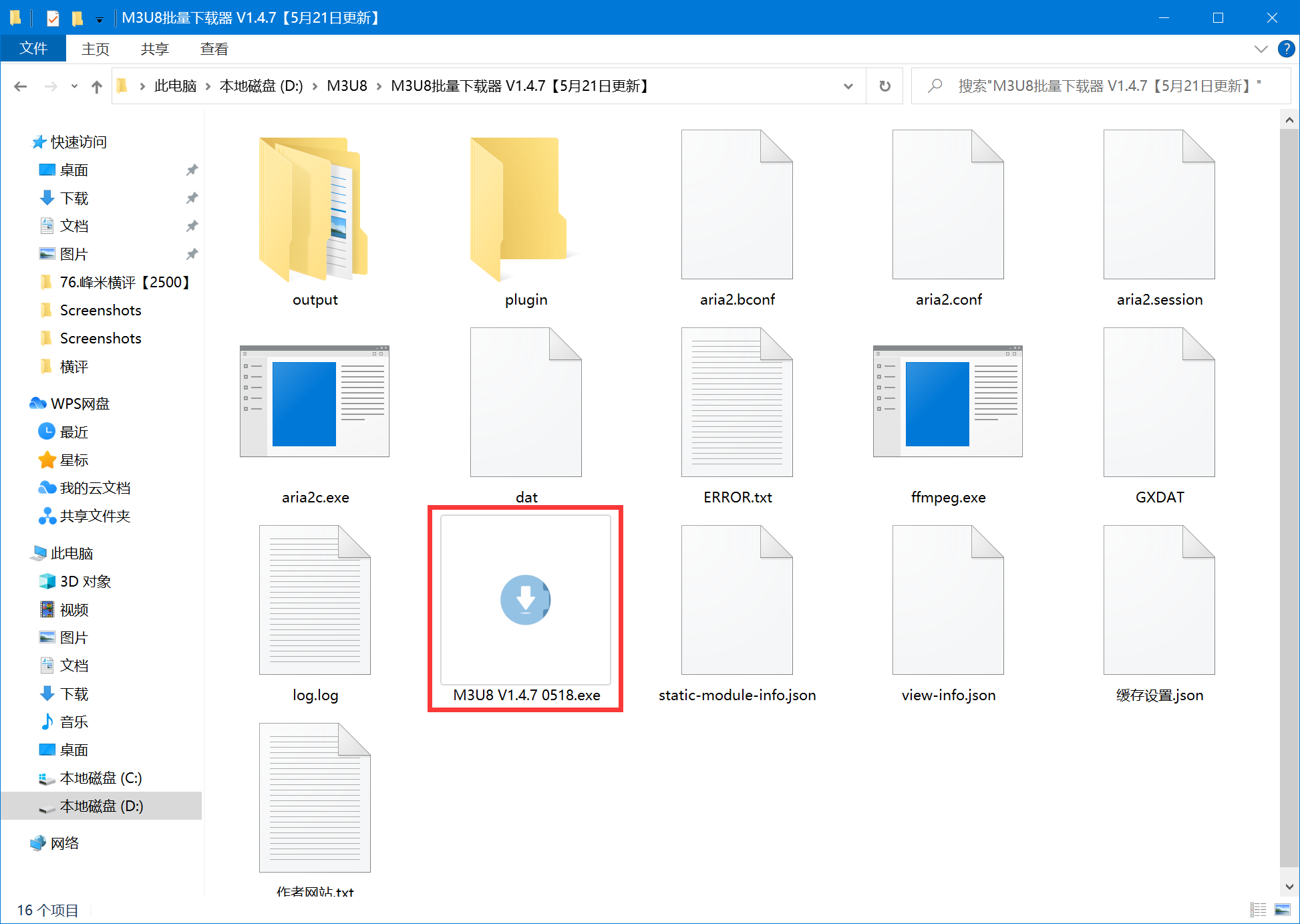This screenshot has width=1300, height=924.
Task: Select the plugin folder
Action: 526,218
